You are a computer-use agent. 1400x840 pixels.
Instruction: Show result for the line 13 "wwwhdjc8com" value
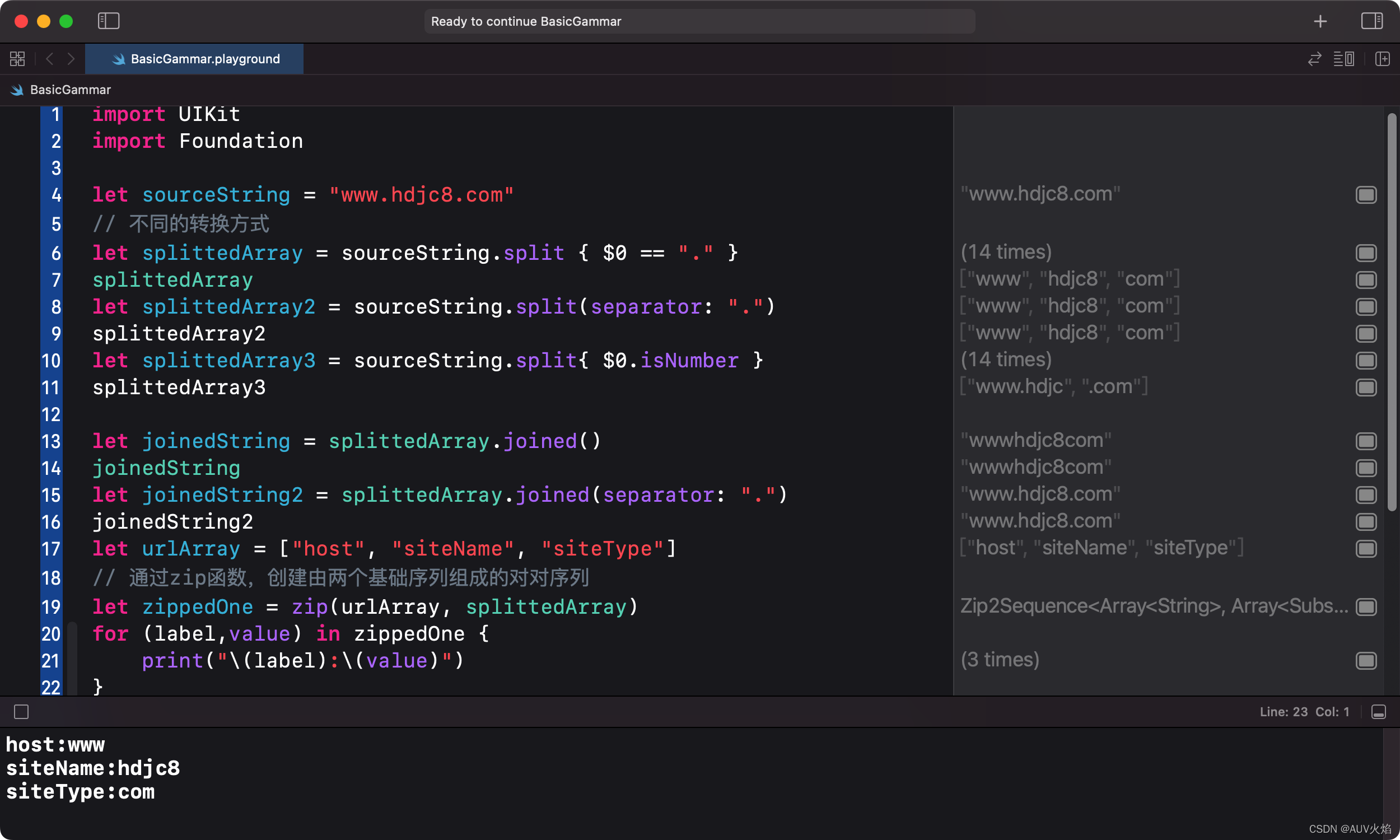(x=1366, y=441)
